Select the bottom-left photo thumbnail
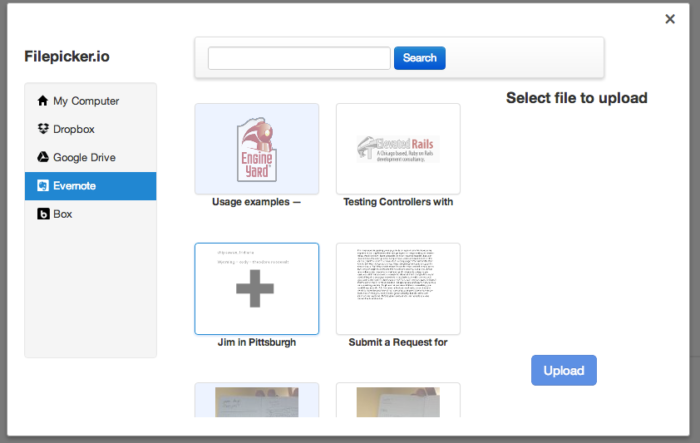Image resolution: width=700 pixels, height=443 pixels. (257, 400)
